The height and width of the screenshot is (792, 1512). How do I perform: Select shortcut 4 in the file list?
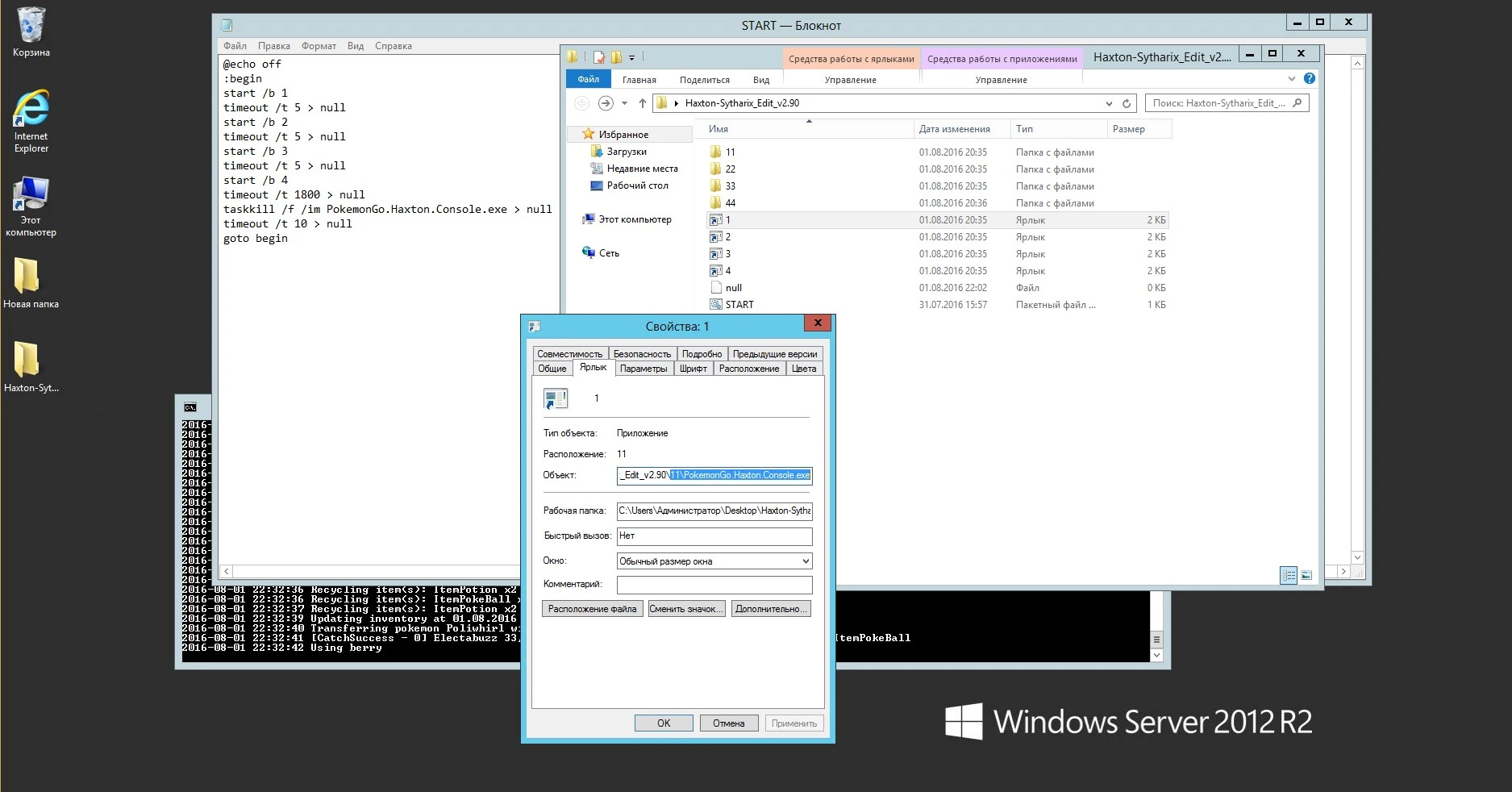pos(727,271)
